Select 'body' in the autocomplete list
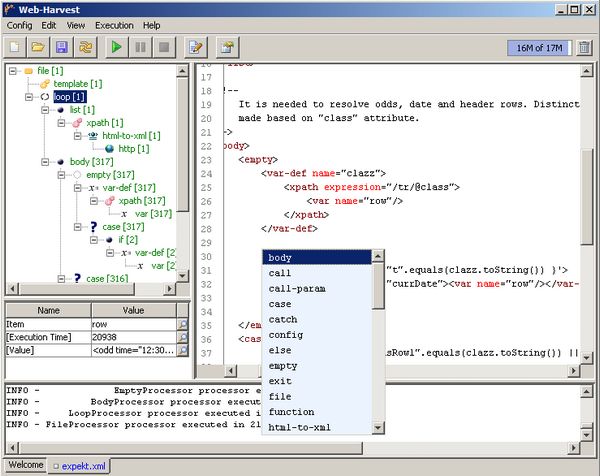Viewport: 600px width, 476px height. tap(317, 258)
